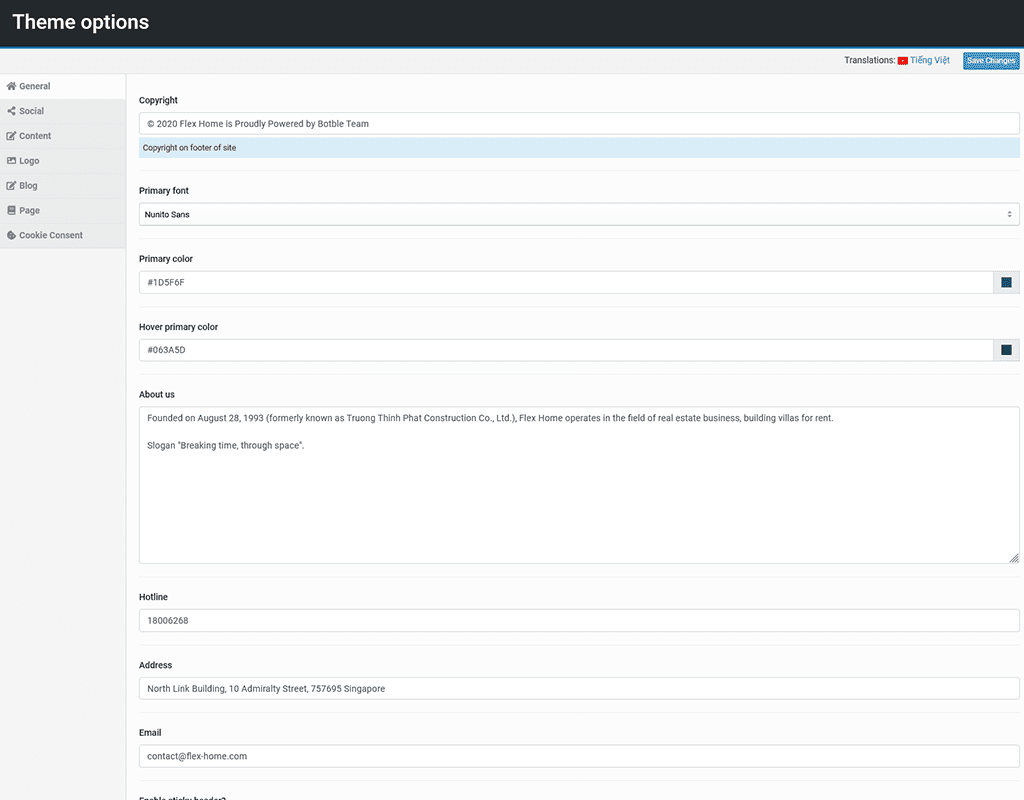The height and width of the screenshot is (800, 1024).
Task: Open the Tiếng Việt translation link
Action: coord(930,61)
